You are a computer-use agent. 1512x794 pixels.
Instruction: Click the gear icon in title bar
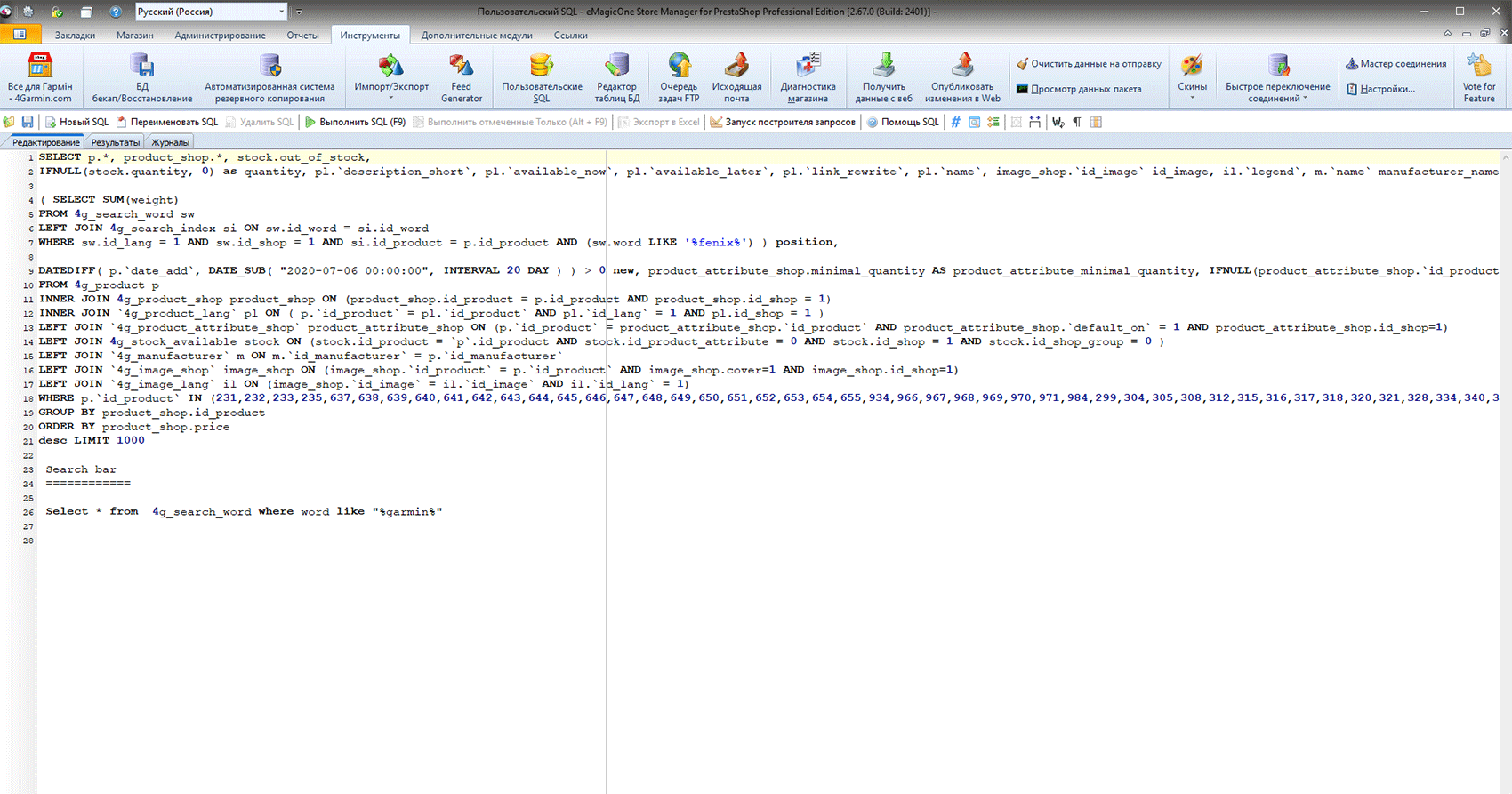(x=28, y=12)
